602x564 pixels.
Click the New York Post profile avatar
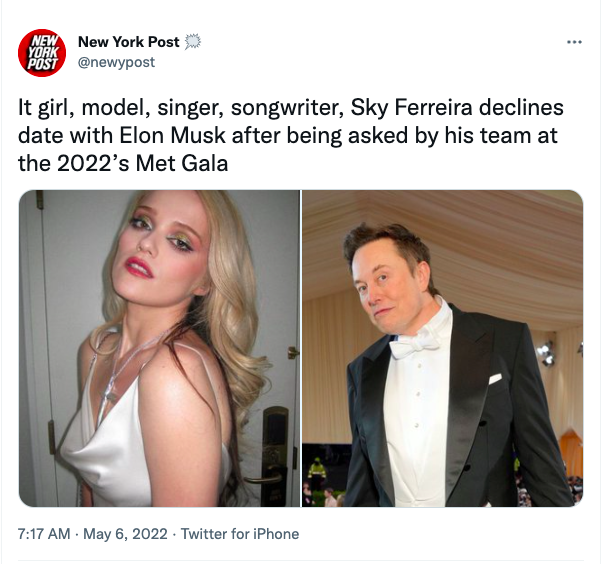point(41,52)
